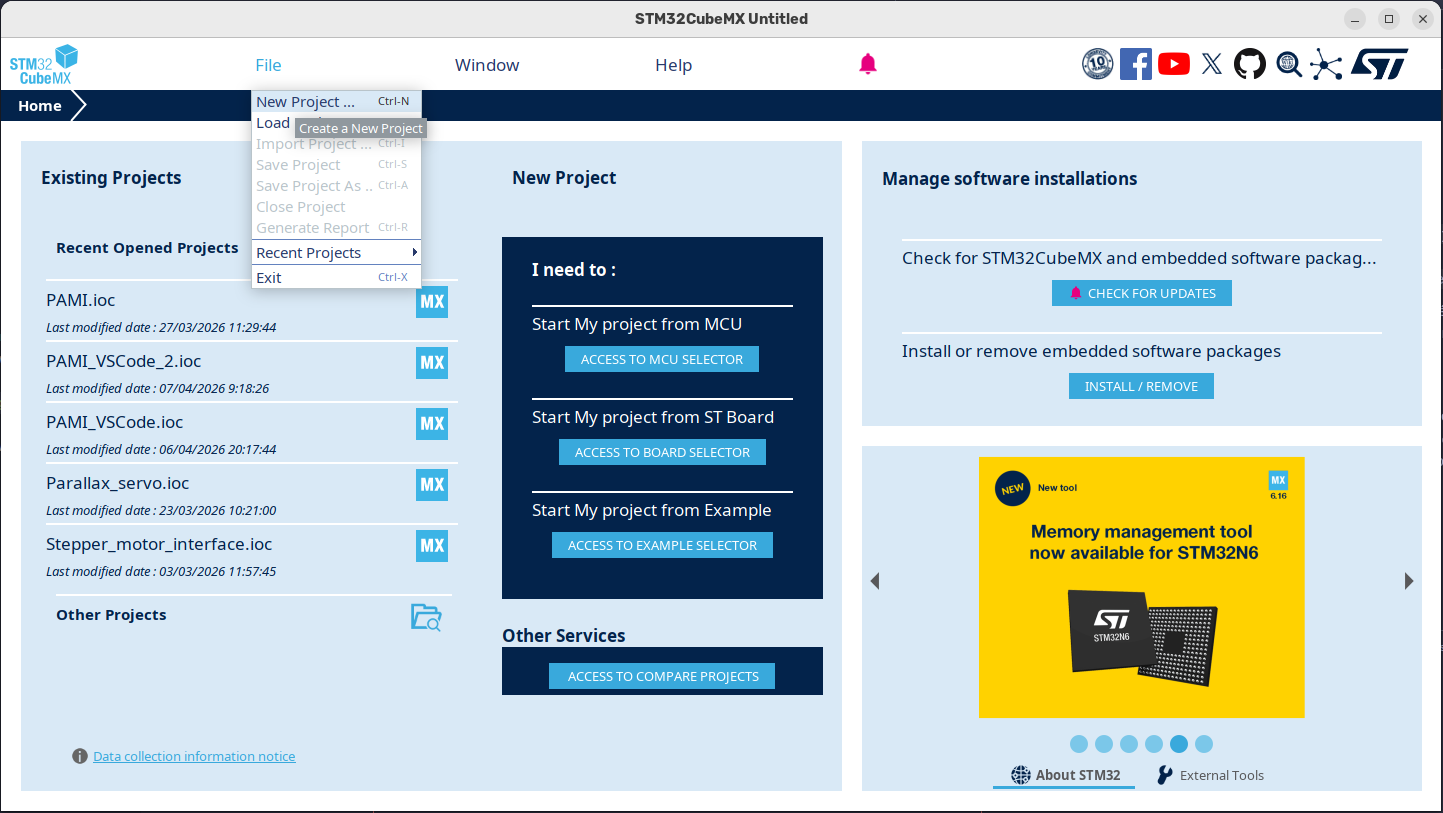The image size is (1443, 813).
Task: Open Data collection information notice link
Action: (194, 756)
